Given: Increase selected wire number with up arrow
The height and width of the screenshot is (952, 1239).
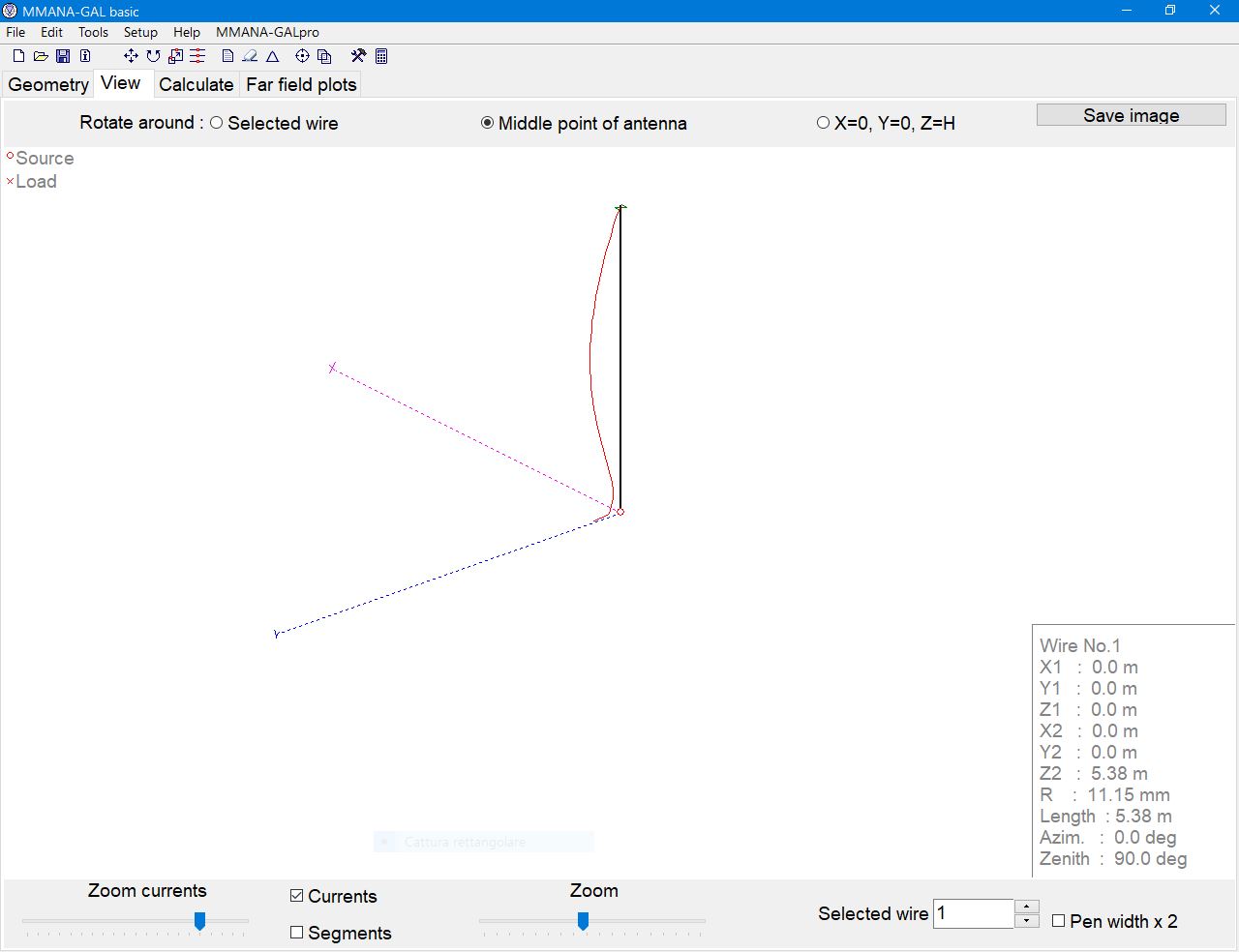Looking at the screenshot, I should click(1027, 907).
